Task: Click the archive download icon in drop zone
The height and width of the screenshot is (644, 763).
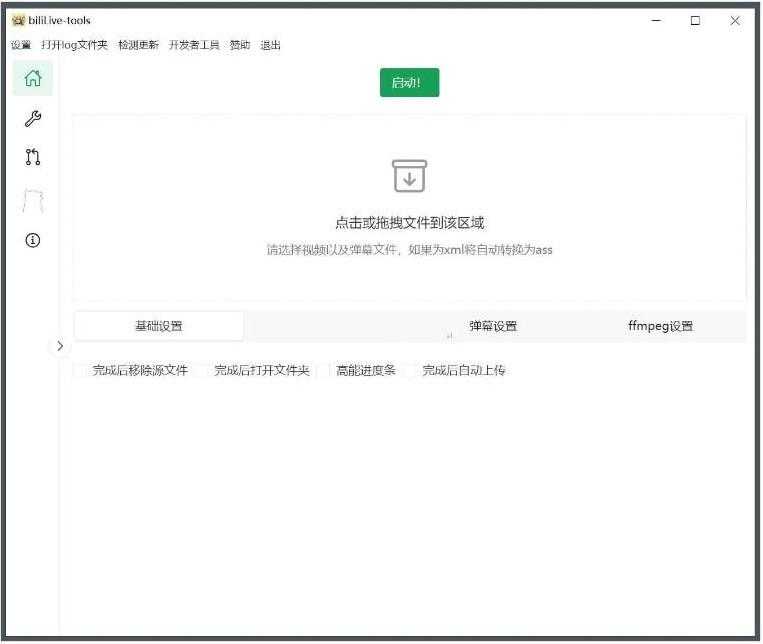Action: click(409, 176)
